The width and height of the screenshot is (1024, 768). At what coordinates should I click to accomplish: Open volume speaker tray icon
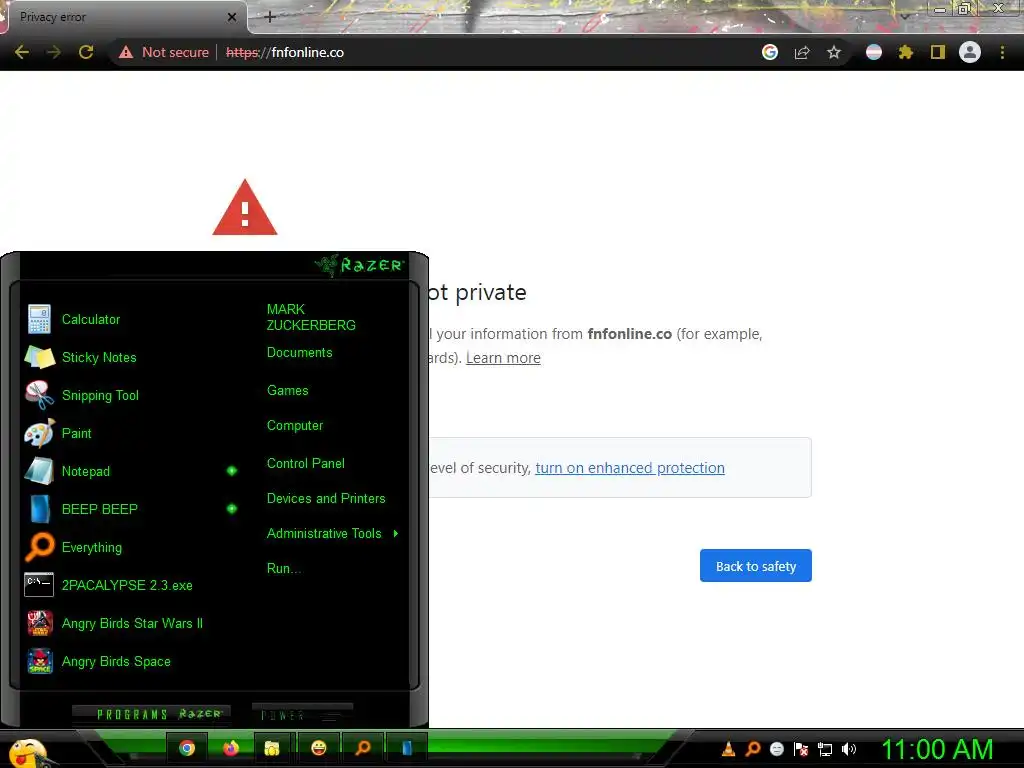click(x=849, y=749)
